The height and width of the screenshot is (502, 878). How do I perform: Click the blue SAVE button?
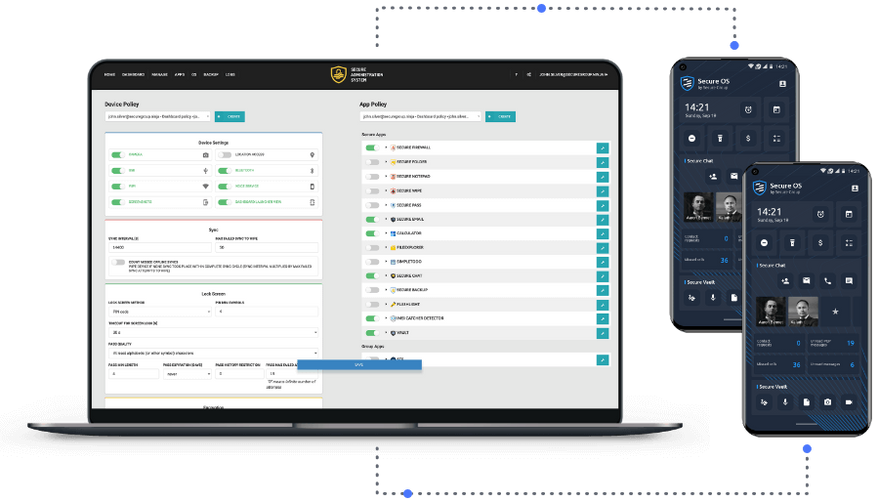point(359,365)
